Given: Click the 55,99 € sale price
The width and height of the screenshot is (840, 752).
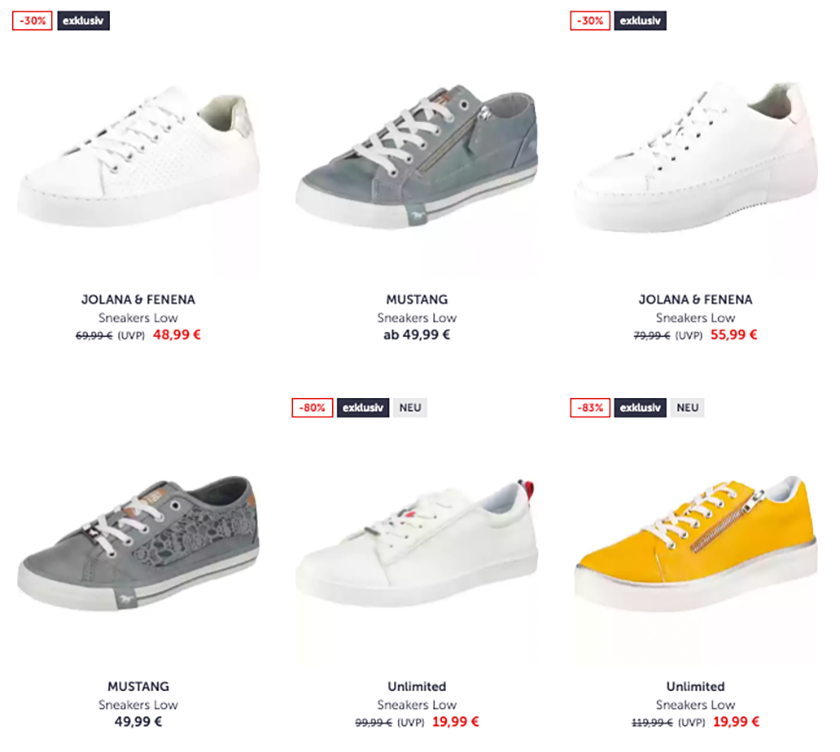Looking at the screenshot, I should click(733, 335).
